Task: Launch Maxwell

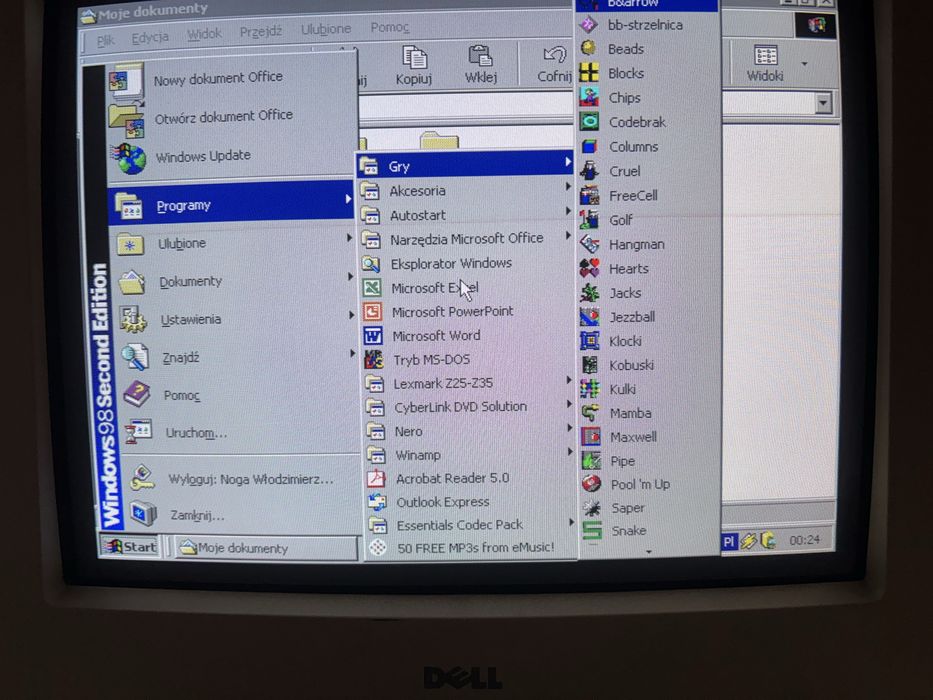Action: [x=647, y=437]
